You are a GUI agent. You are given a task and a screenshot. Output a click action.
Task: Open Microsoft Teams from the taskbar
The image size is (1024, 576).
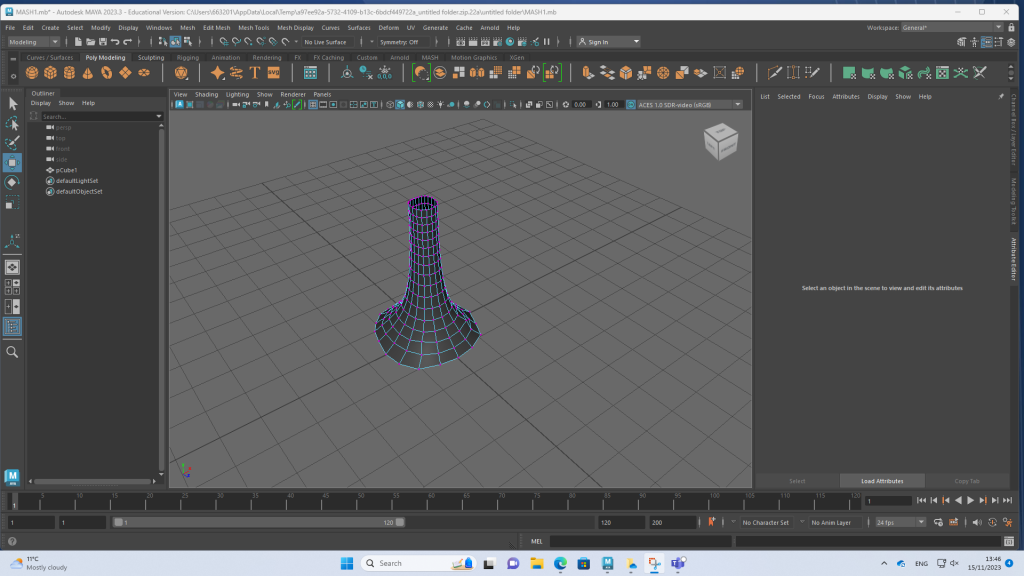pyautogui.click(x=678, y=563)
